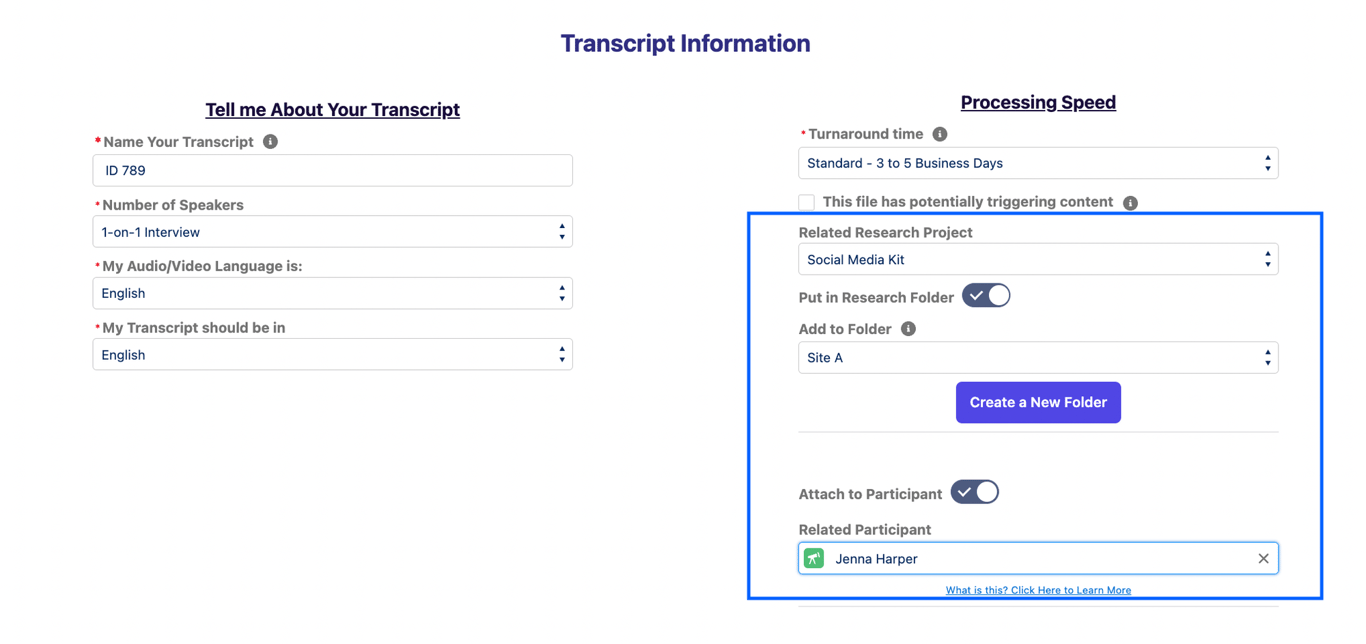Toggle off Put in Research Folder
The image size is (1366, 644).
986,296
